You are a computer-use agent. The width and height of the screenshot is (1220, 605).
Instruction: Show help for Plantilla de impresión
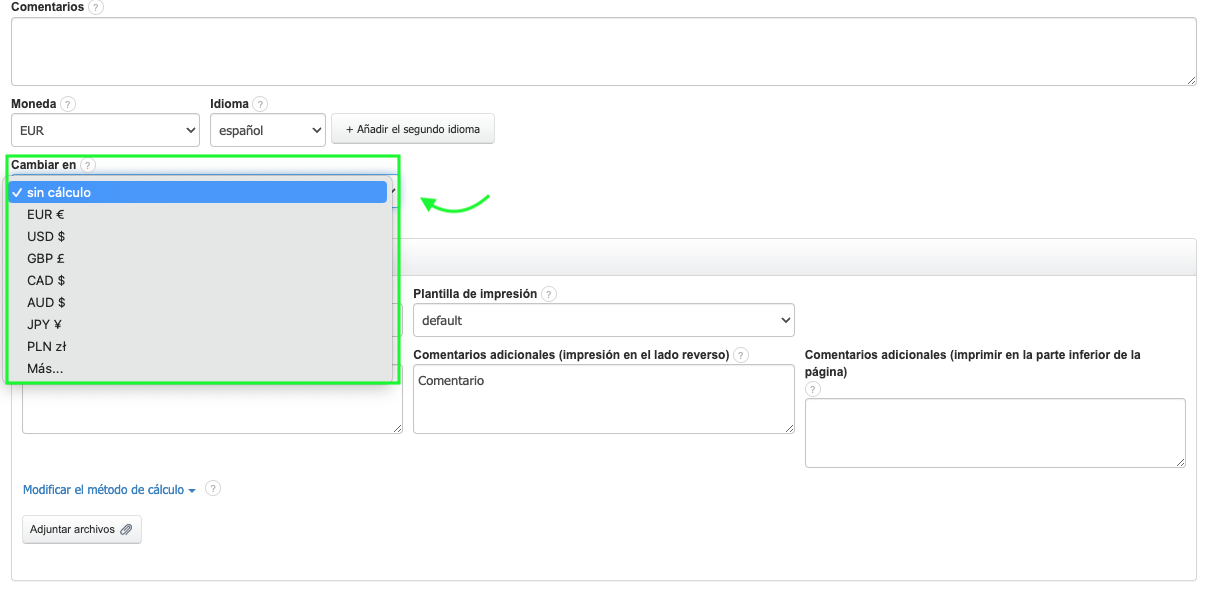[x=549, y=294]
